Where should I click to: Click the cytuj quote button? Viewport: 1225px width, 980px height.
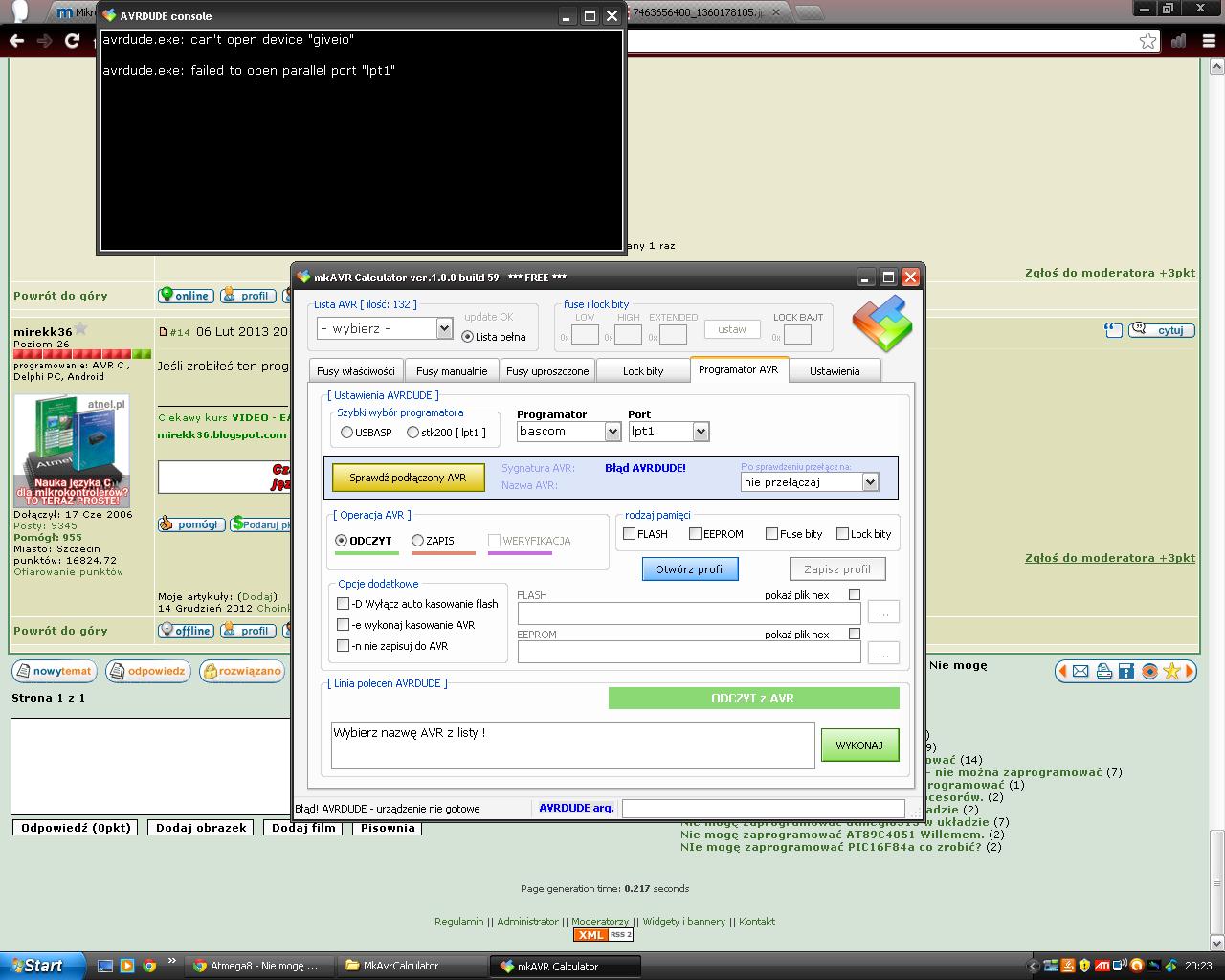click(1162, 330)
